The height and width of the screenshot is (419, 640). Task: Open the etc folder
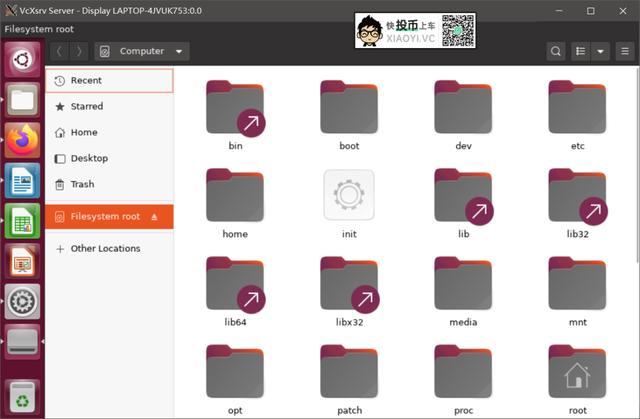point(577,108)
